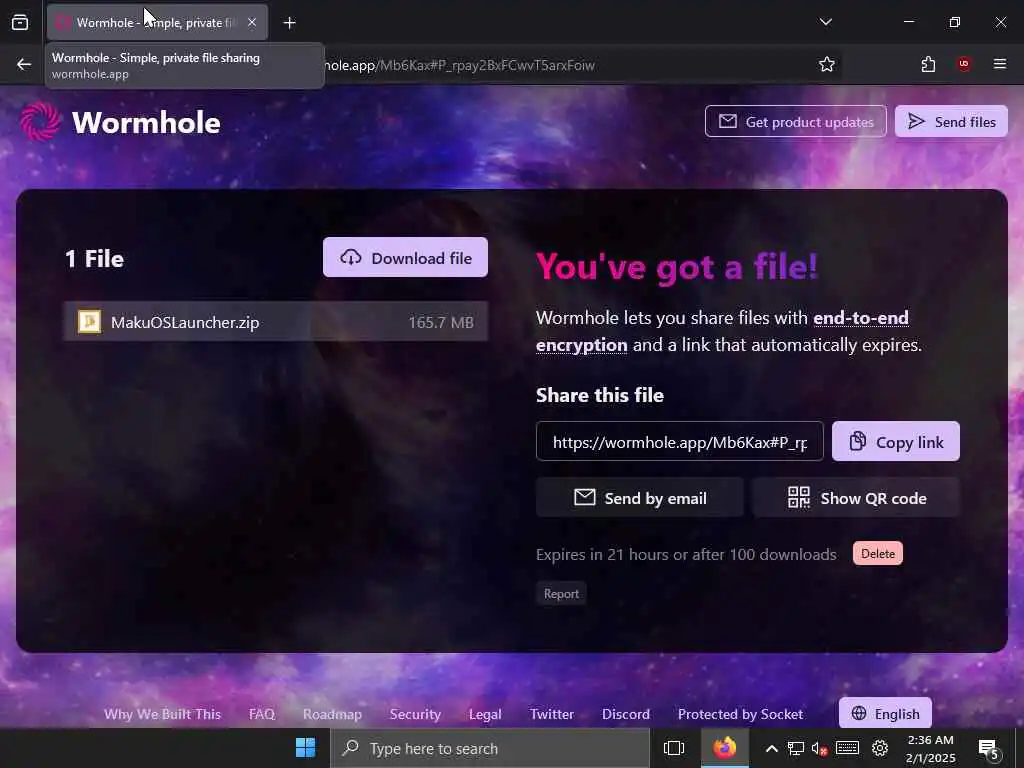Open Firefox recent browsing view icon
The width and height of the screenshot is (1024, 768).
tap(20, 23)
